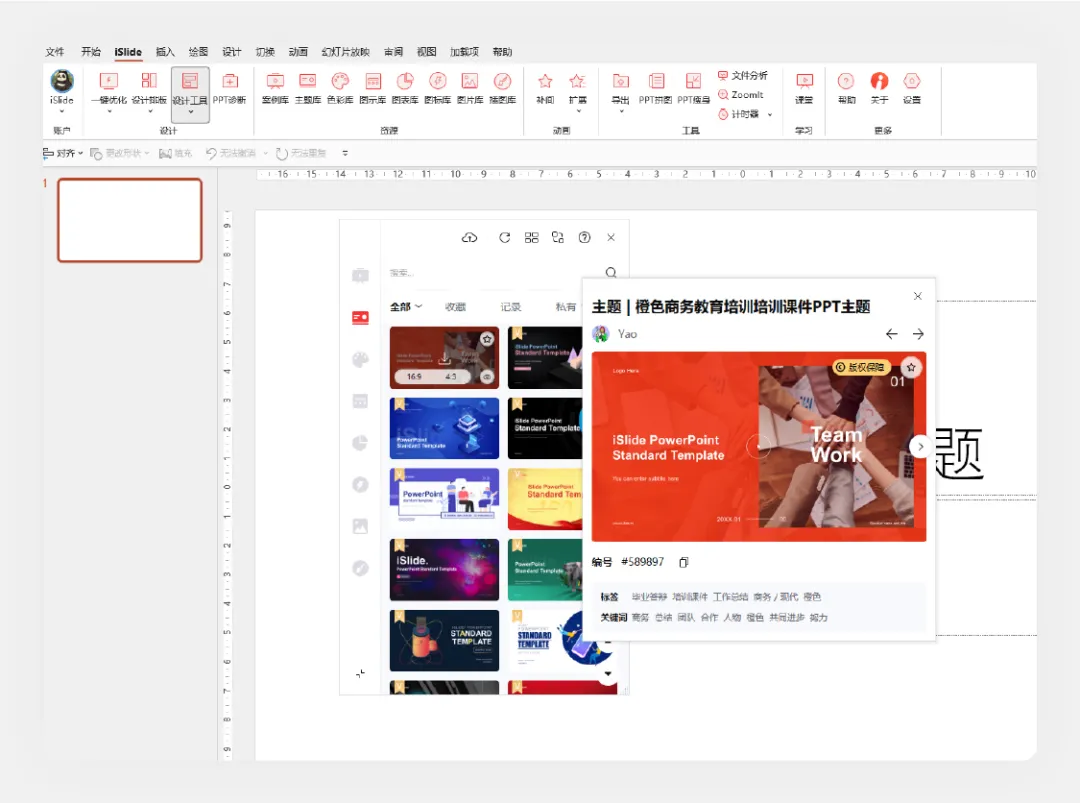
Task: Open the ZoomIt tool
Action: point(743,93)
